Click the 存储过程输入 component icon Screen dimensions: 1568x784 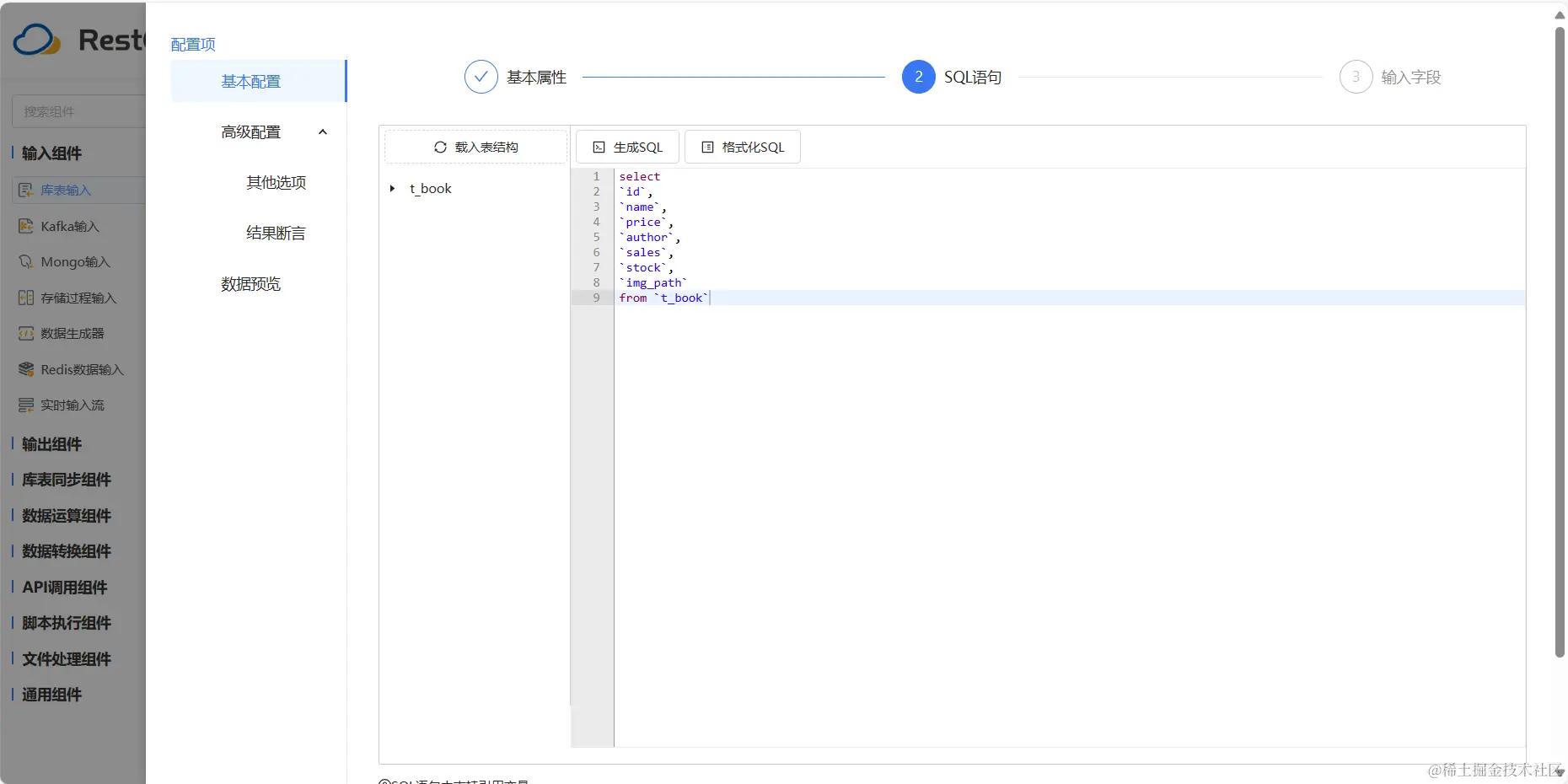click(x=26, y=298)
